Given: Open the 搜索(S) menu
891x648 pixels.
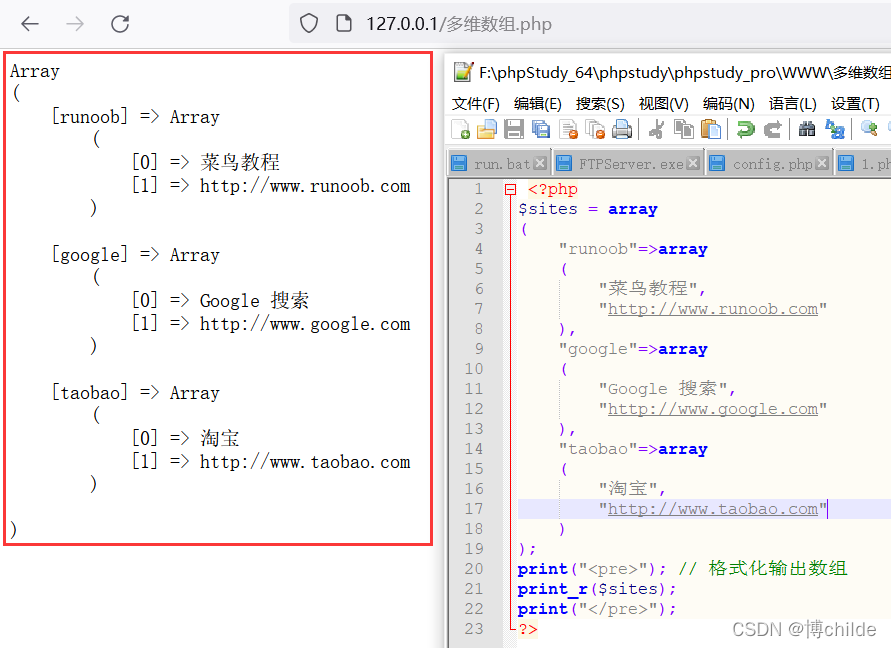Looking at the screenshot, I should pyautogui.click(x=600, y=103).
